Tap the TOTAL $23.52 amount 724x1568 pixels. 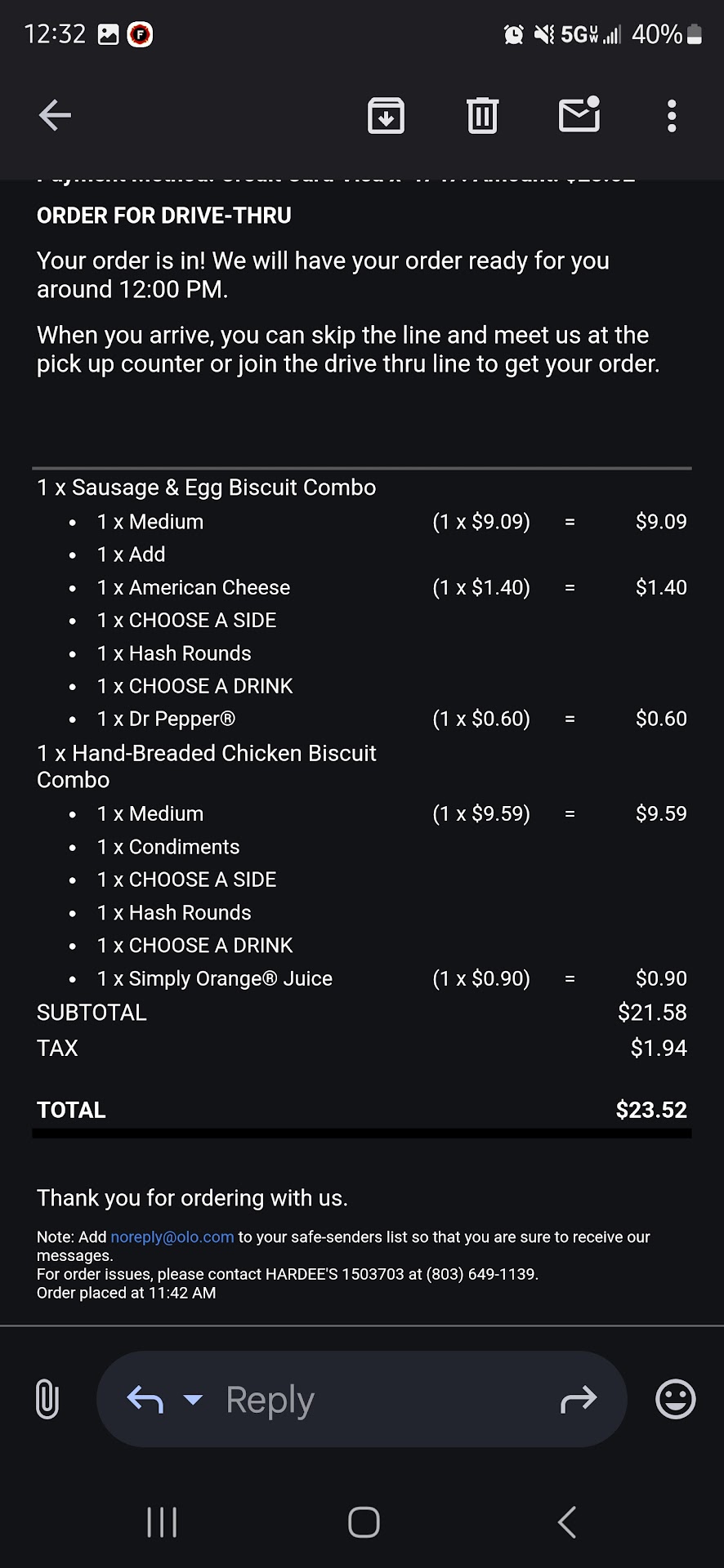[x=650, y=1110]
